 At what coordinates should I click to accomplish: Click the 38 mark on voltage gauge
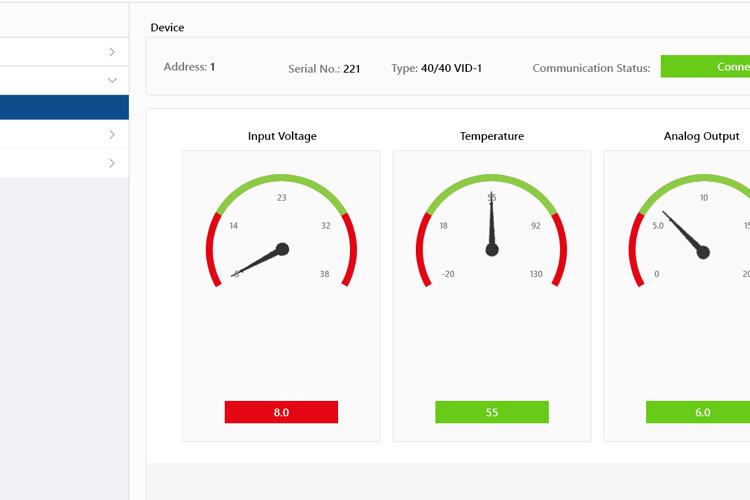point(325,274)
